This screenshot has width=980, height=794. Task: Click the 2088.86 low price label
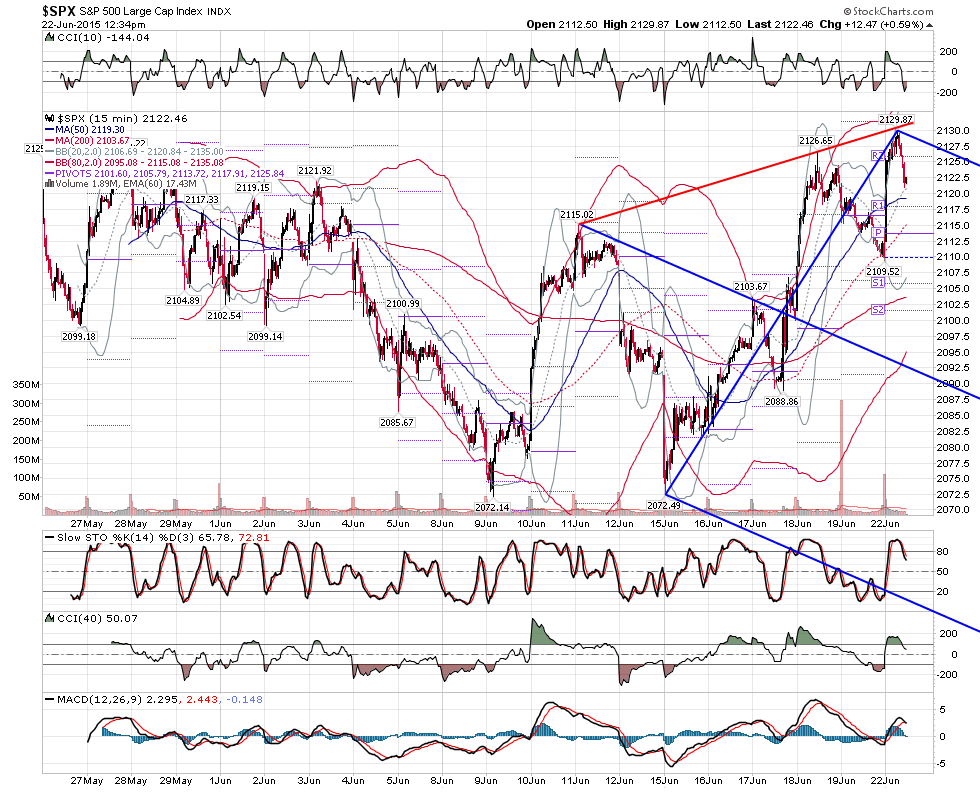point(782,401)
